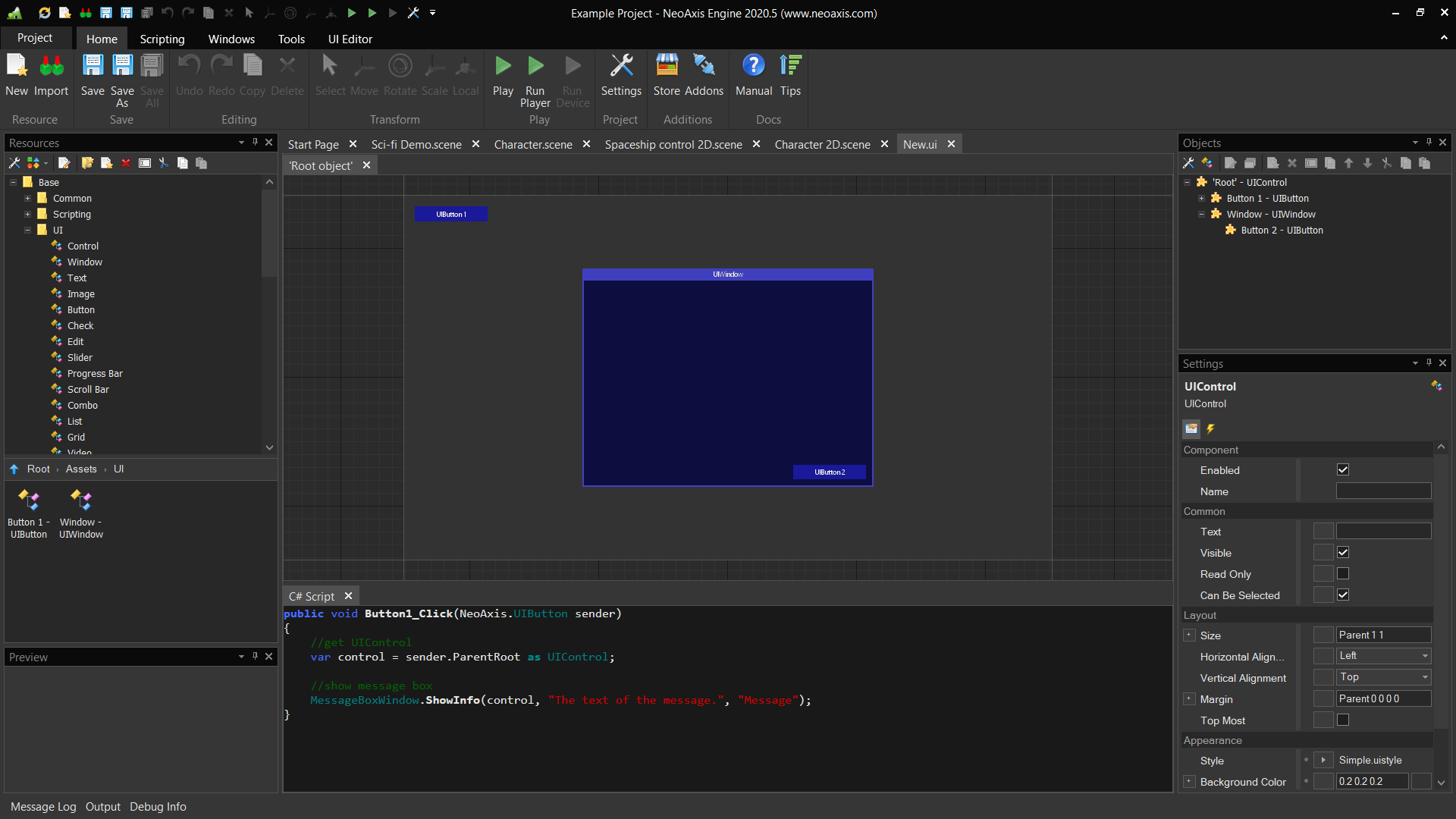Open the Character.scene document tab
This screenshot has height=819, width=1456.
(x=533, y=145)
